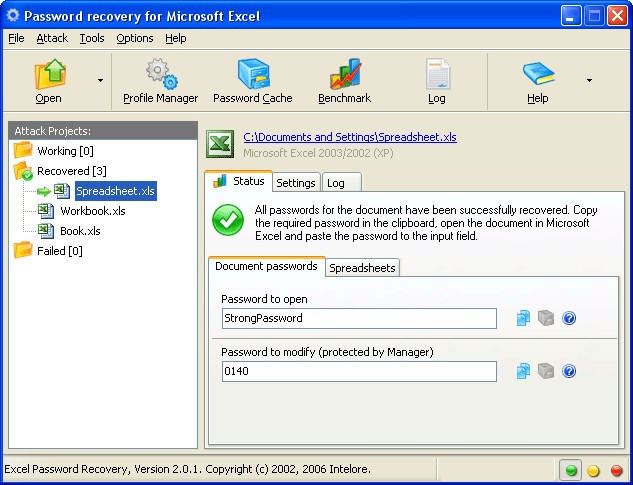Click gray box icon beside Password to open
The height and width of the screenshot is (485, 633).
[x=546, y=318]
